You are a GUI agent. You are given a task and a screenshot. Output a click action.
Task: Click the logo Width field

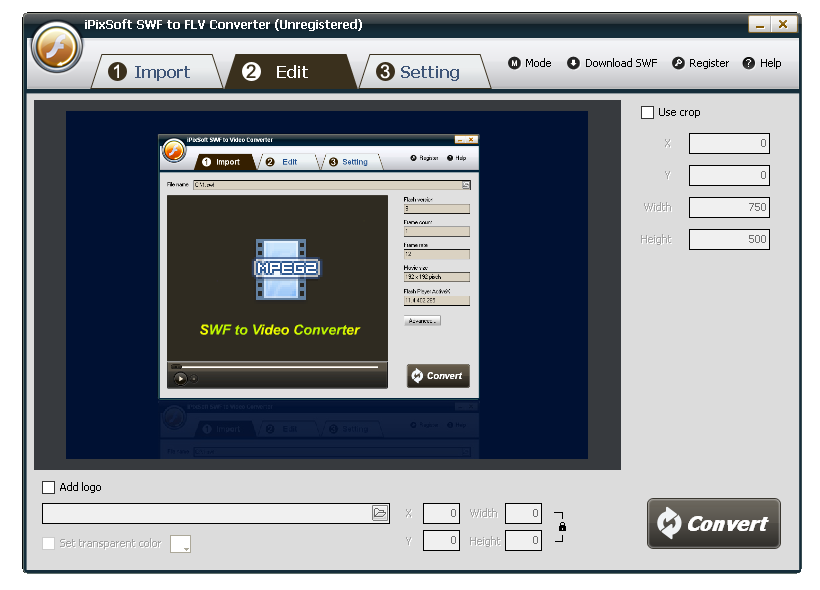click(x=523, y=513)
